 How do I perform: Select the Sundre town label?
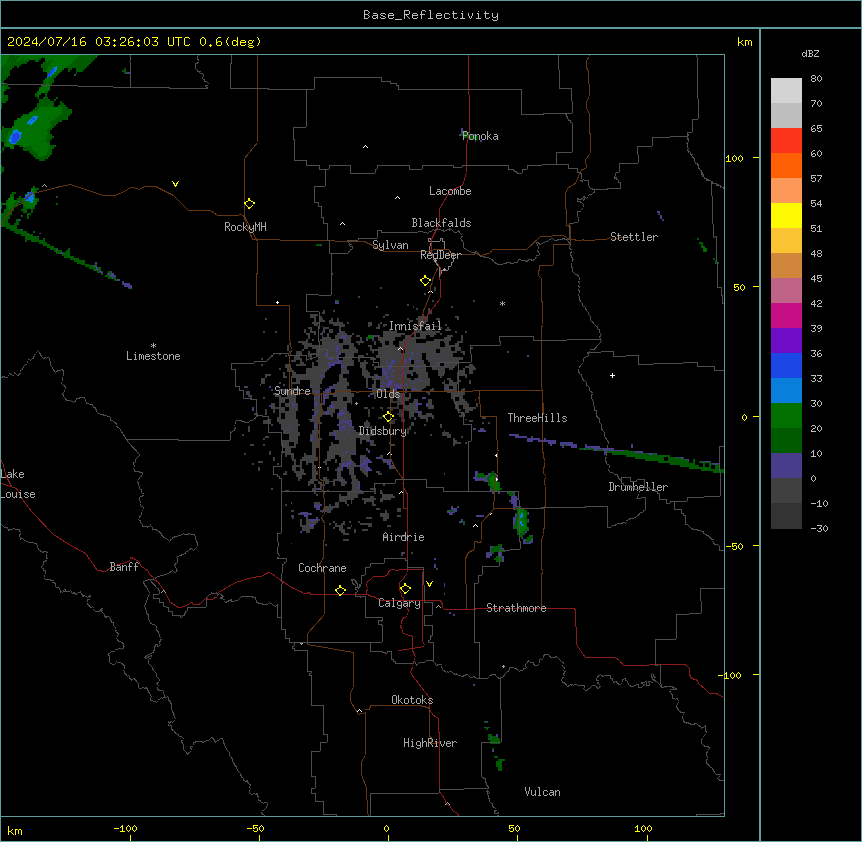tap(292, 391)
